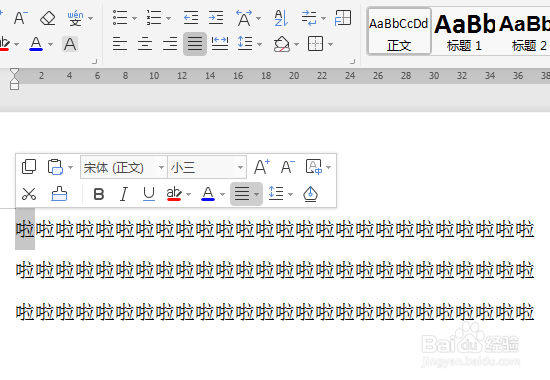Apply the 正文 style
The width and height of the screenshot is (550, 380).
pos(399,32)
